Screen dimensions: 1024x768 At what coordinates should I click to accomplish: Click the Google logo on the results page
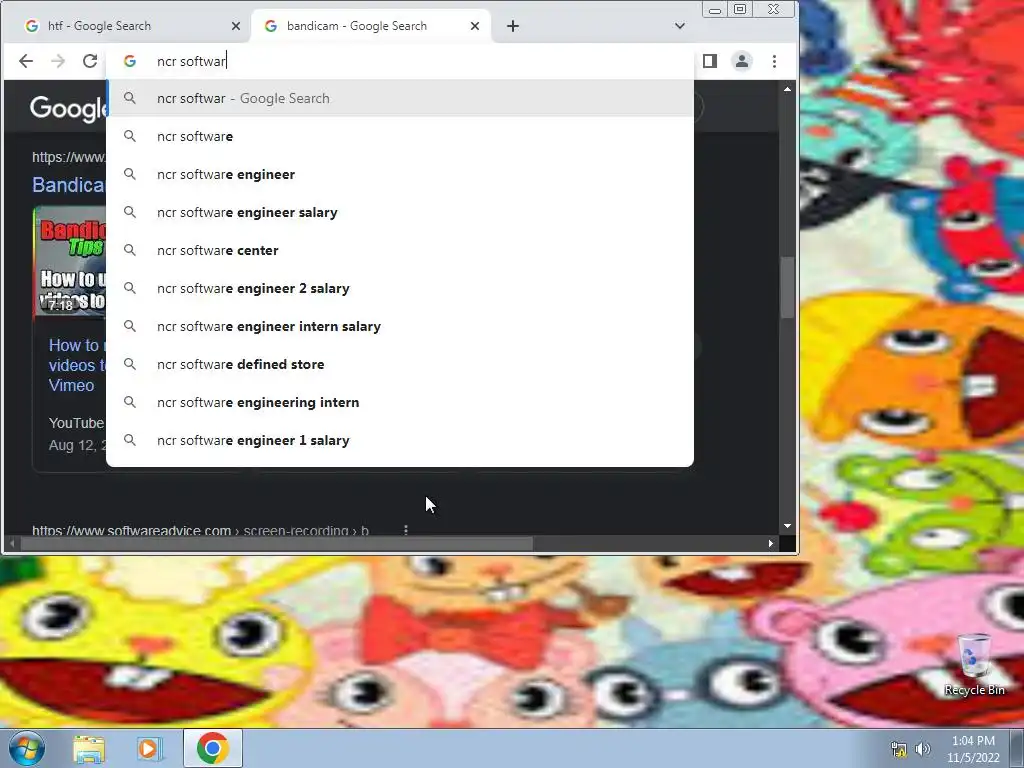coord(68,108)
